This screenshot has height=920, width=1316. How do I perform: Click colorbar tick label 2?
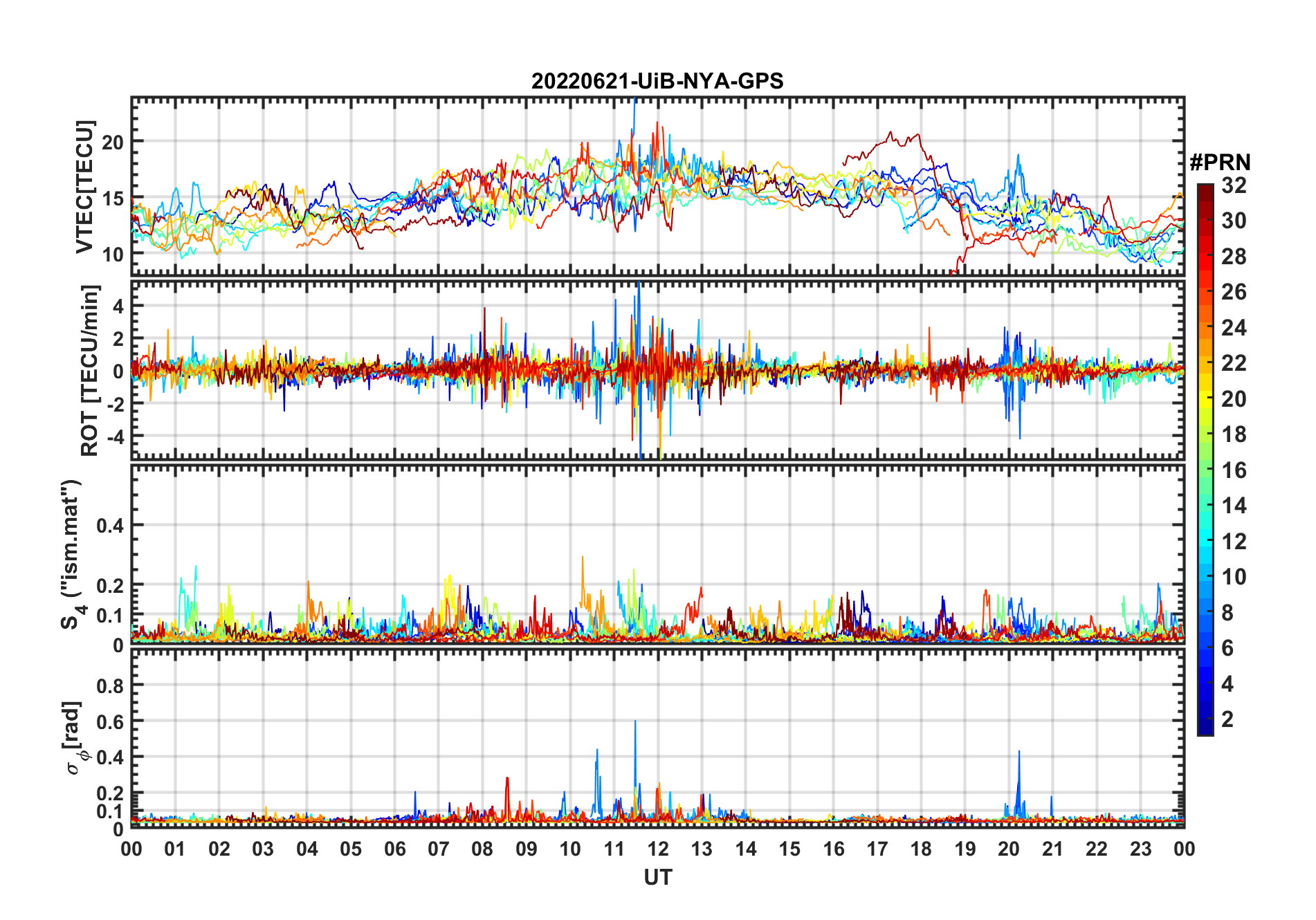[x=1227, y=719]
